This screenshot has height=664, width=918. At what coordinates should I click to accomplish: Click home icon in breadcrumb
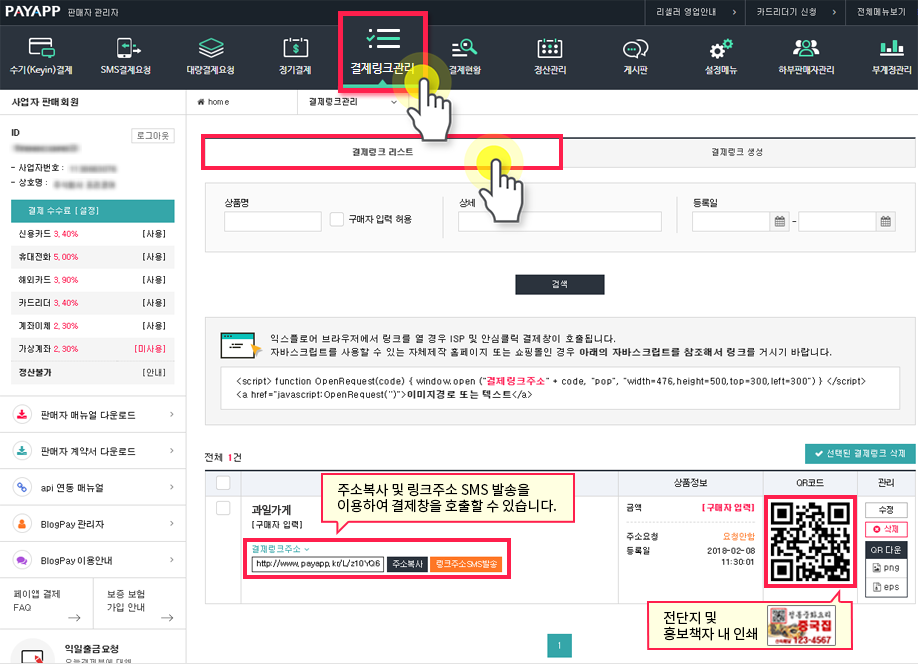(x=201, y=102)
